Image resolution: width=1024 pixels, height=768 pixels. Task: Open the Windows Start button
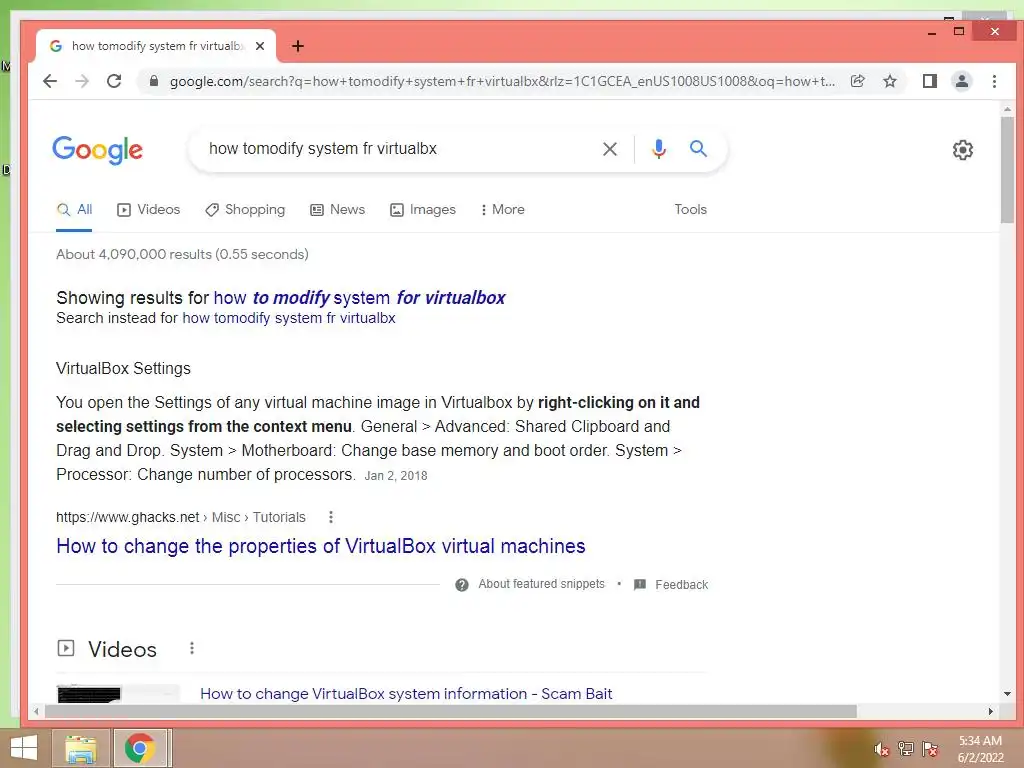[x=24, y=748]
